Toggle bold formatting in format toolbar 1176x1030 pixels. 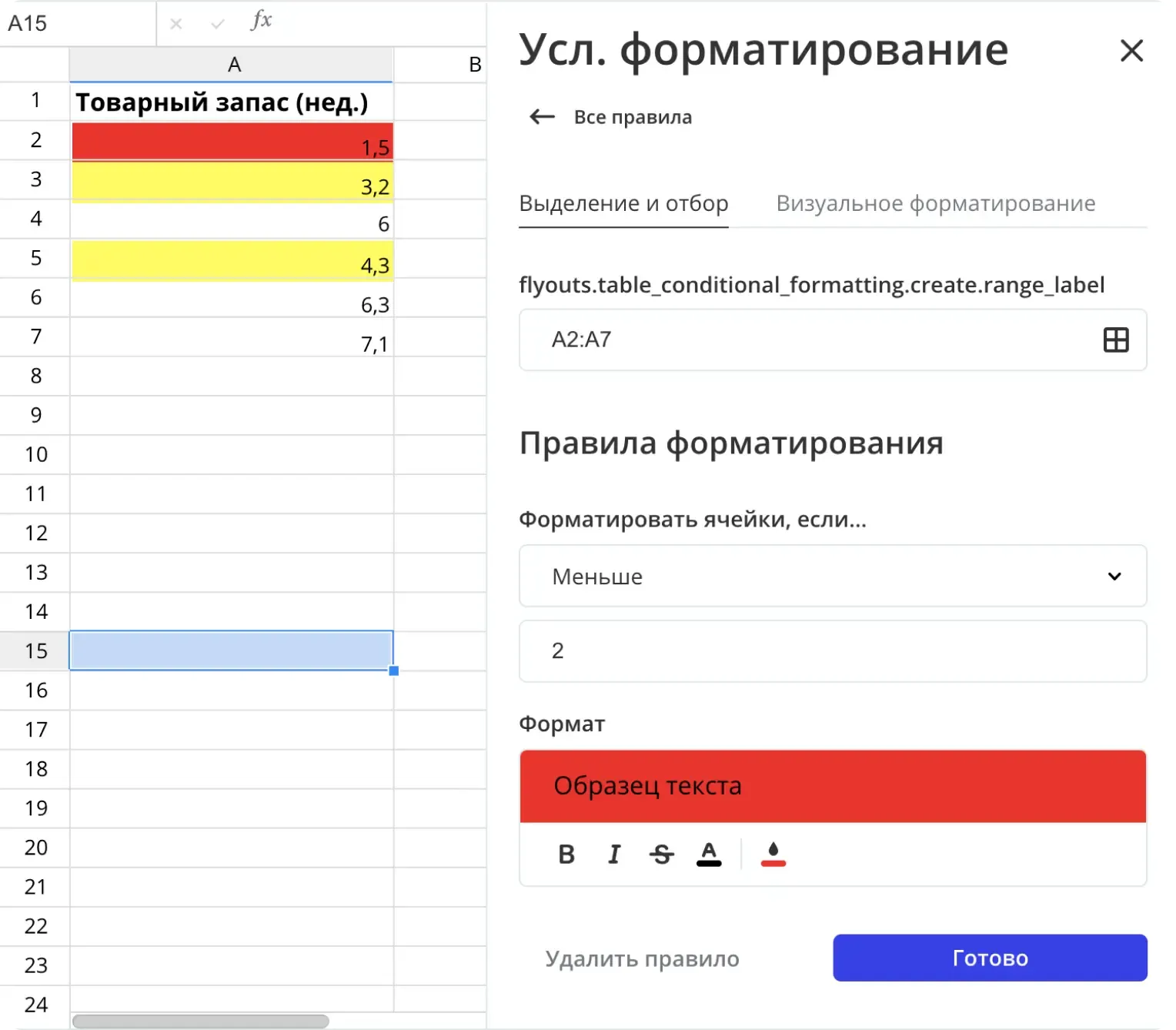tap(566, 854)
